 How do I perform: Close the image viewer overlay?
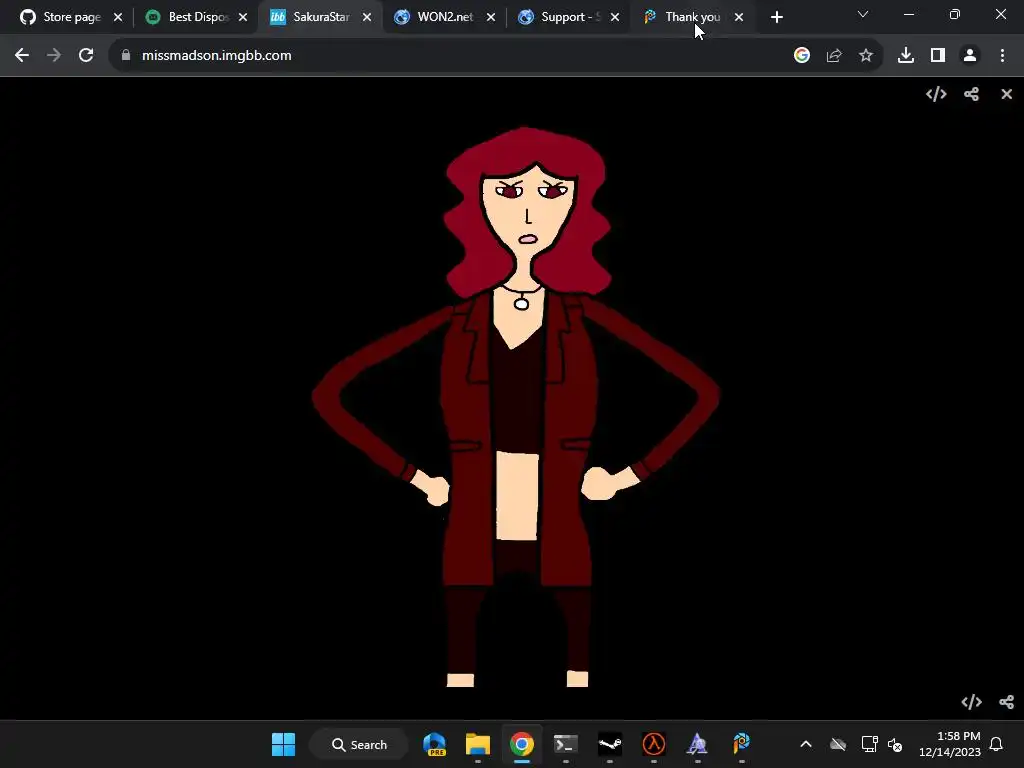[x=1006, y=94]
